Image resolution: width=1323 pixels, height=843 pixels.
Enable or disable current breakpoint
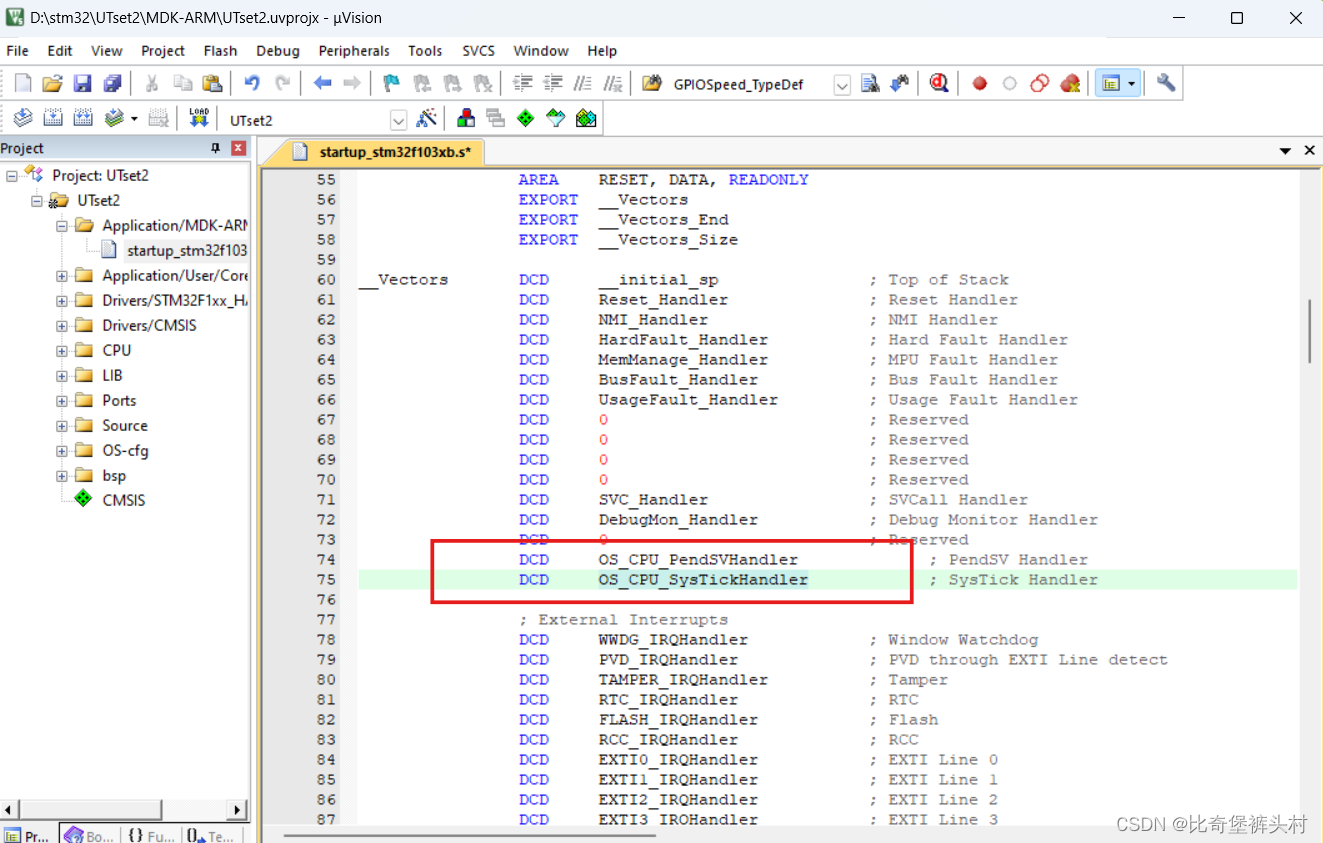[x=1009, y=84]
